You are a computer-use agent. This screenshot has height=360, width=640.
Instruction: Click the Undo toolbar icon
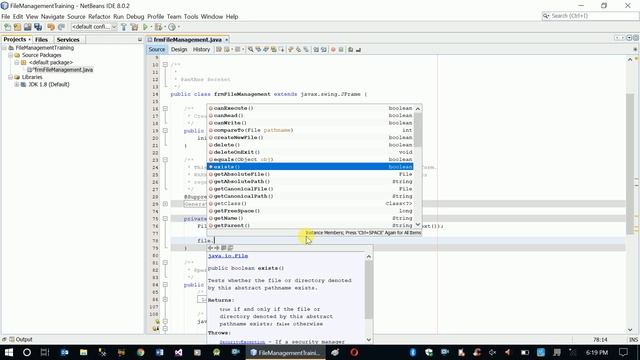click(51, 27)
